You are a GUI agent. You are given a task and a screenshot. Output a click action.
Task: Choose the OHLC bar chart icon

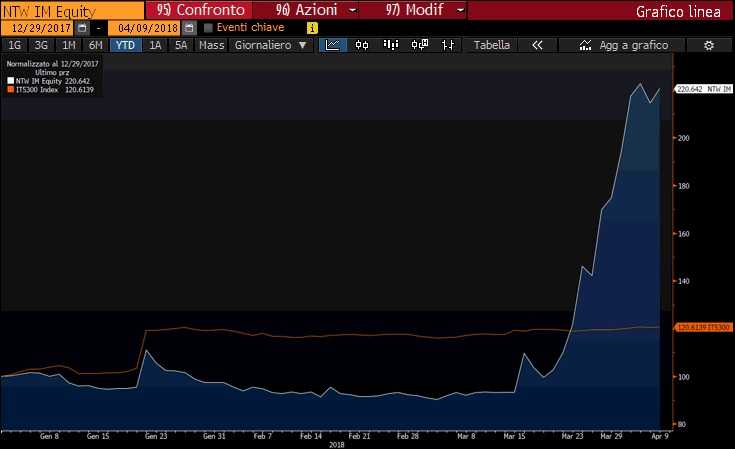pyautogui.click(x=390, y=46)
